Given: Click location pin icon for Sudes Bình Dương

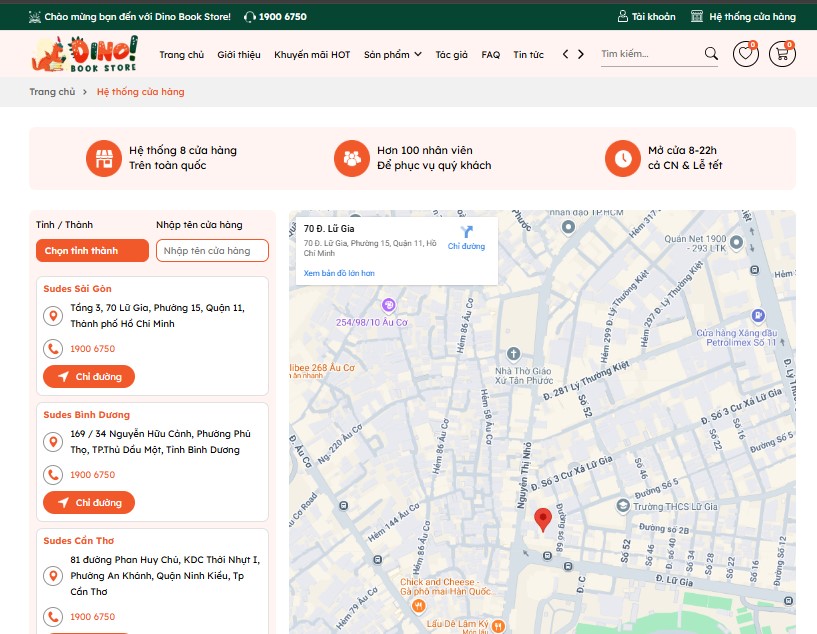Looking at the screenshot, I should point(53,442).
